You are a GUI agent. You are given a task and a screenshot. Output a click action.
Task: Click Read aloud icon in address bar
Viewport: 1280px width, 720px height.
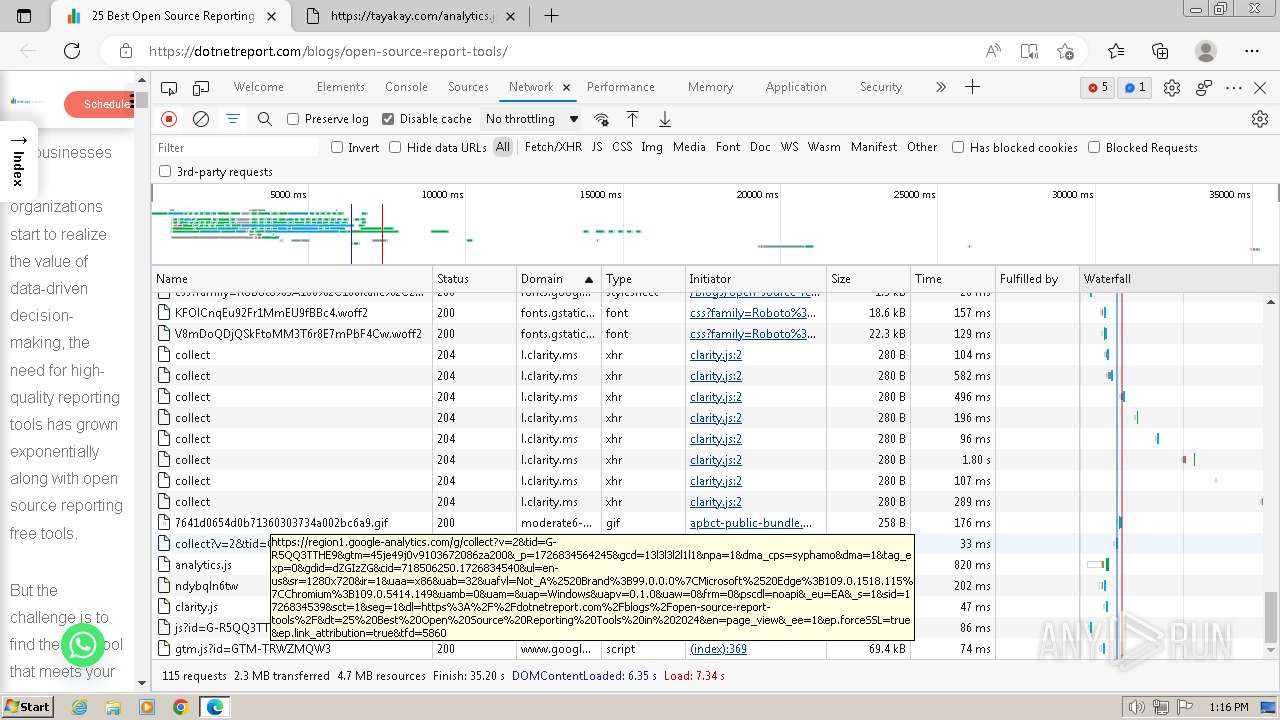993,51
